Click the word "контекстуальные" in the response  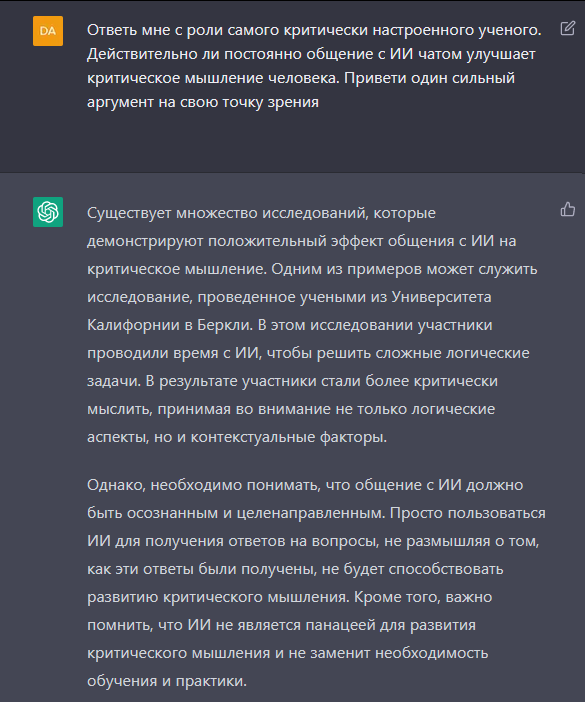pyautogui.click(x=253, y=437)
